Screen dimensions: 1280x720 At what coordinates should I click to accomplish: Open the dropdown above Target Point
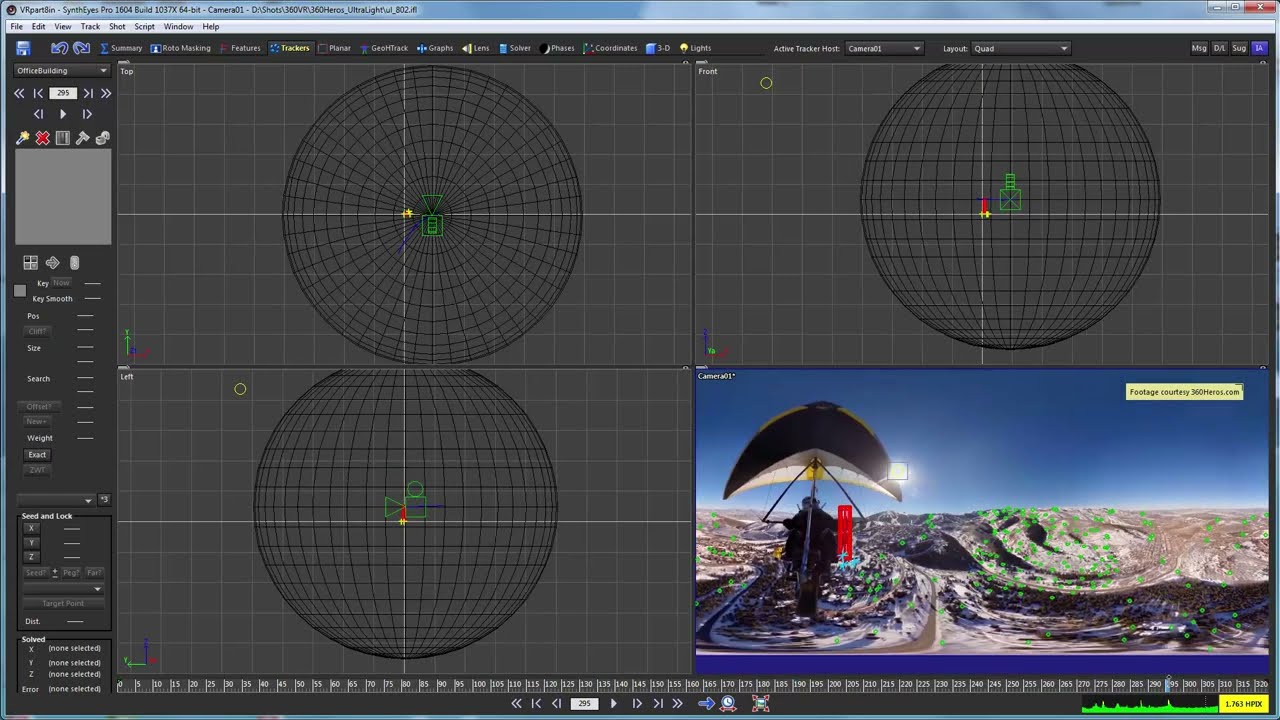[x=63, y=589]
